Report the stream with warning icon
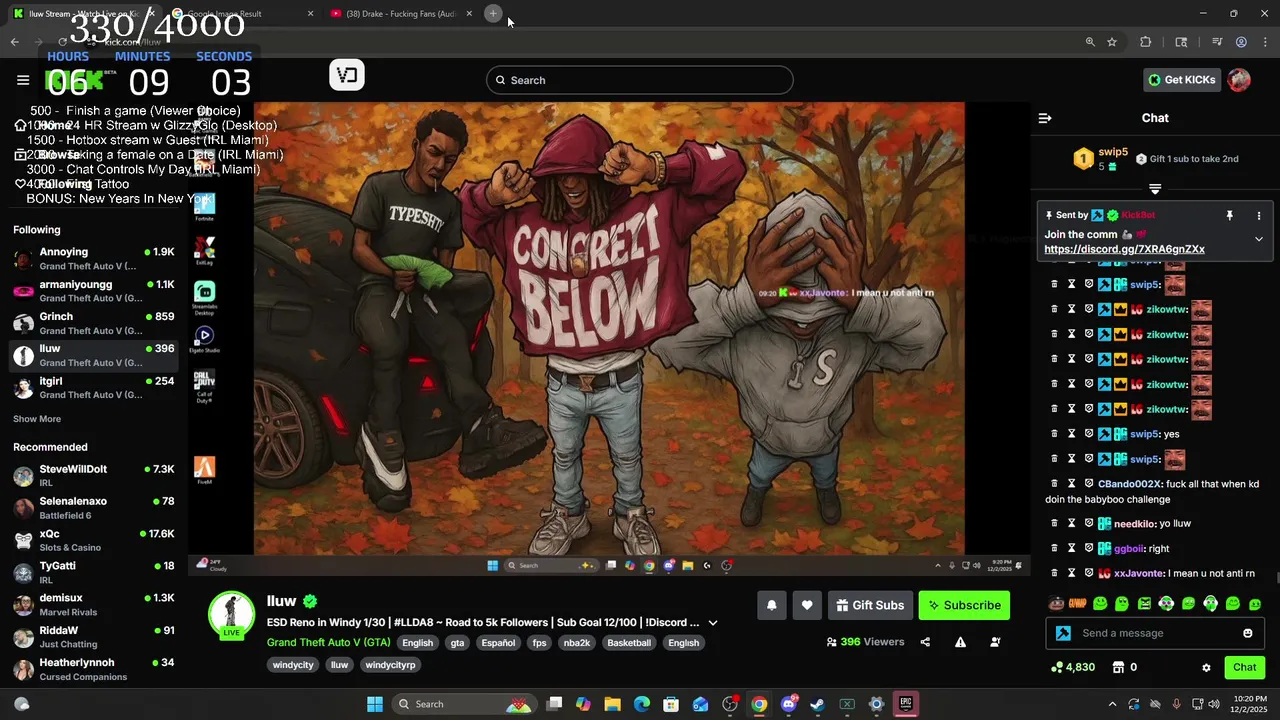Image resolution: width=1280 pixels, height=720 pixels. tap(960, 642)
